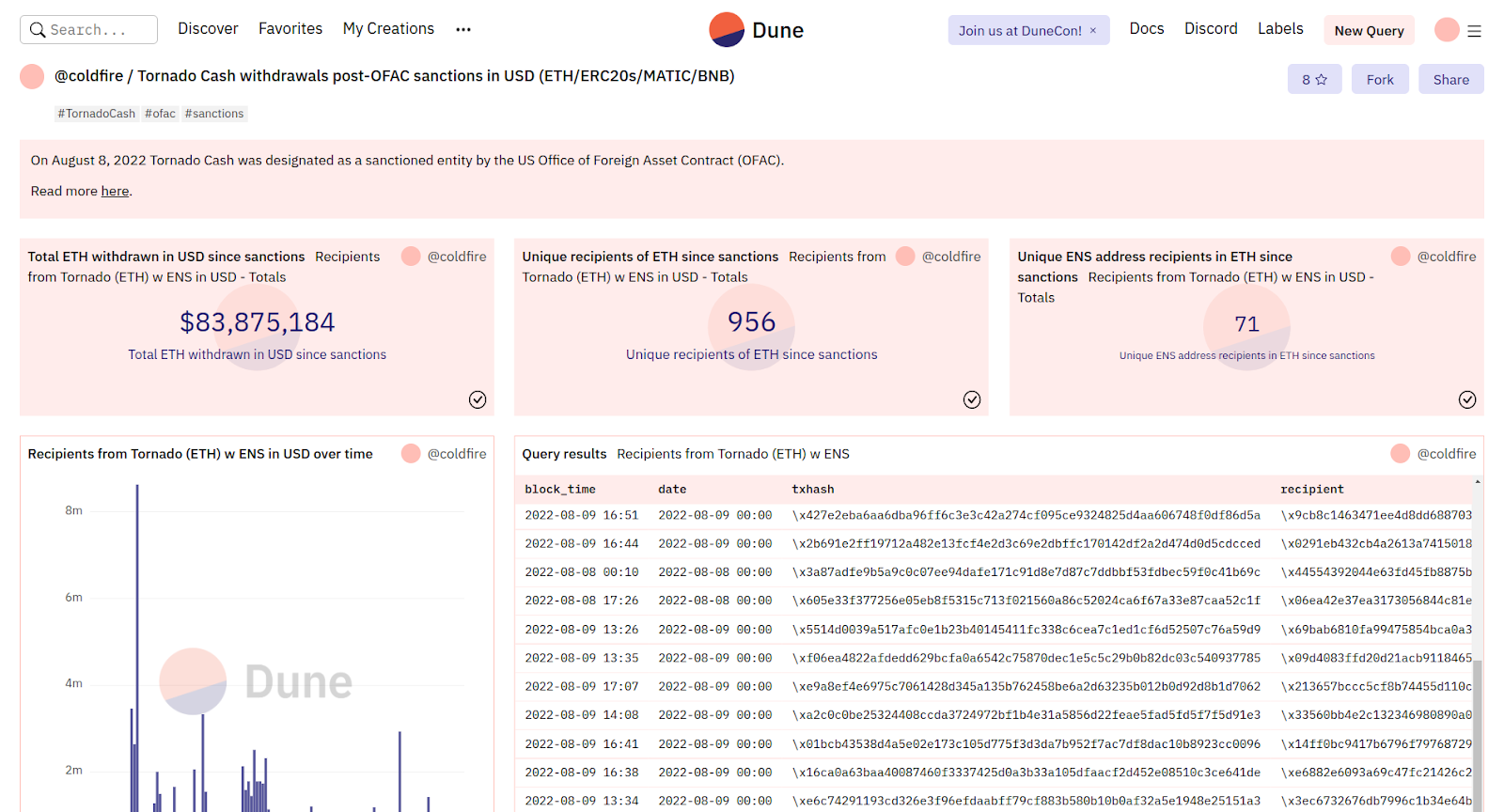The height and width of the screenshot is (812, 1504).
Task: Select the 956 unique recipients value
Action: click(752, 322)
